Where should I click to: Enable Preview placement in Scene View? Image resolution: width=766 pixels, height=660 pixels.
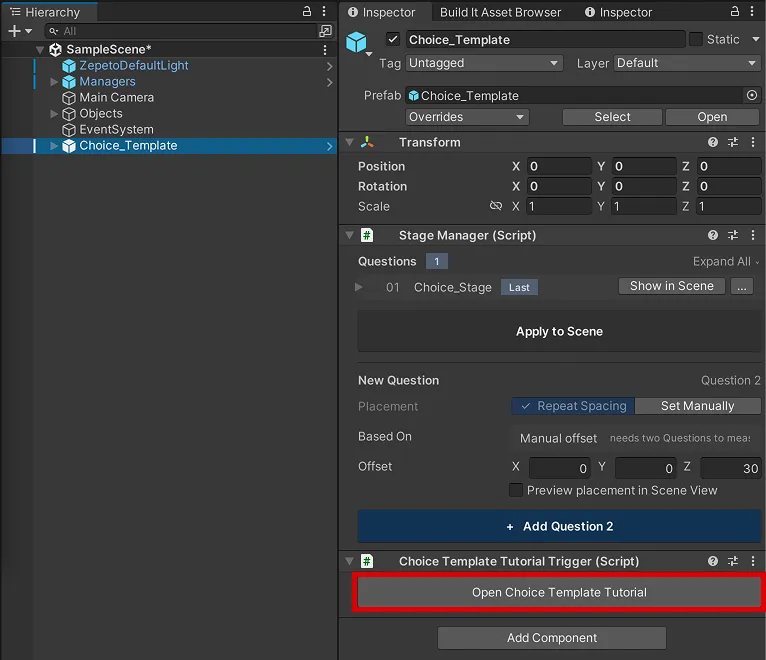point(516,490)
